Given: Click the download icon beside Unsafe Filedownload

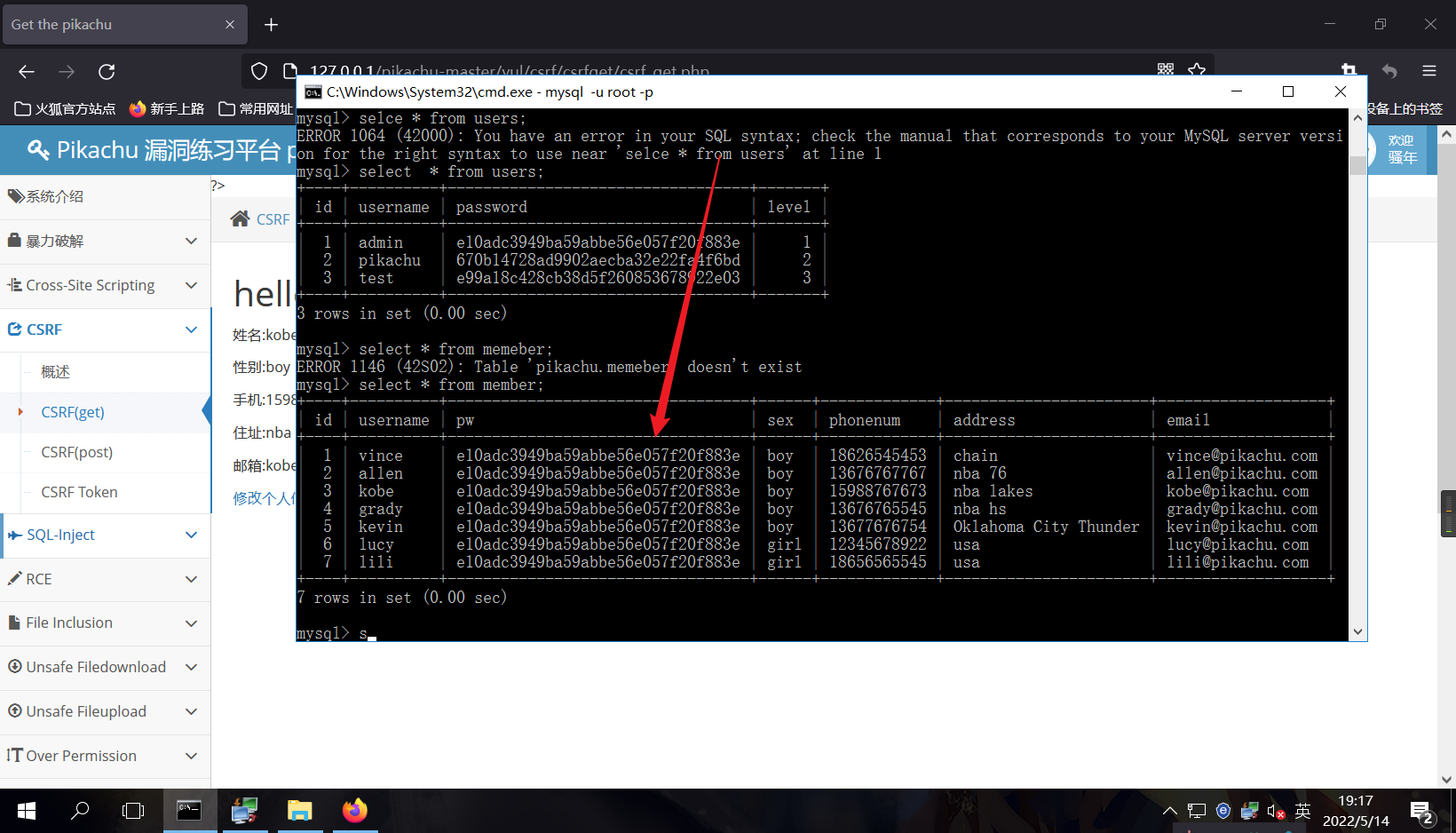Looking at the screenshot, I should tap(15, 666).
